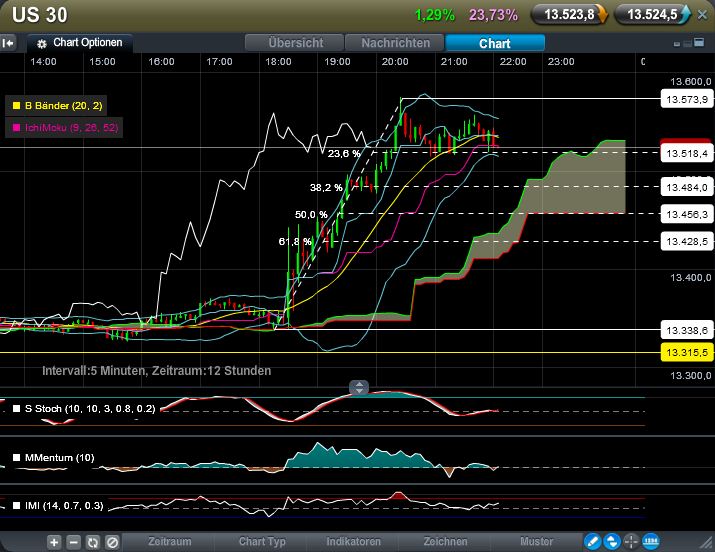Image resolution: width=715 pixels, height=552 pixels.
Task: Click the 13.573,9 price level tag
Action: [x=687, y=99]
